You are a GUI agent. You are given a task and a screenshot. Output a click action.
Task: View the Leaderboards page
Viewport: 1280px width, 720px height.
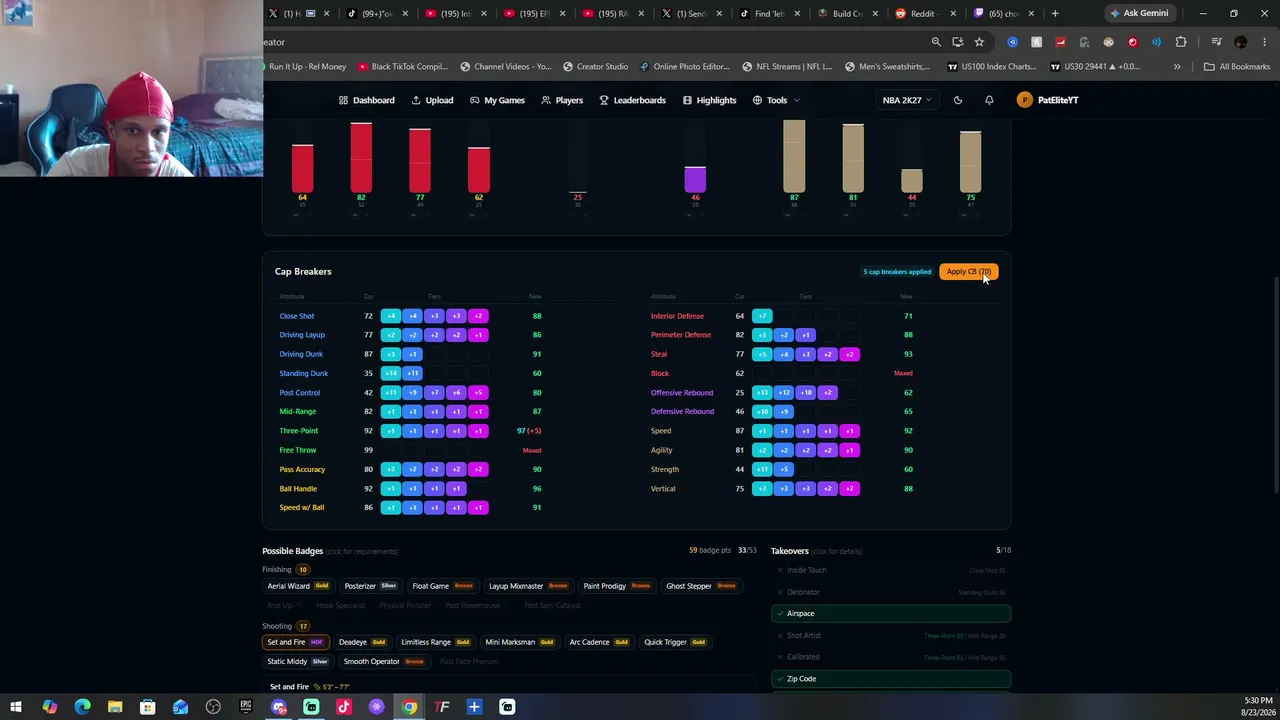point(632,100)
